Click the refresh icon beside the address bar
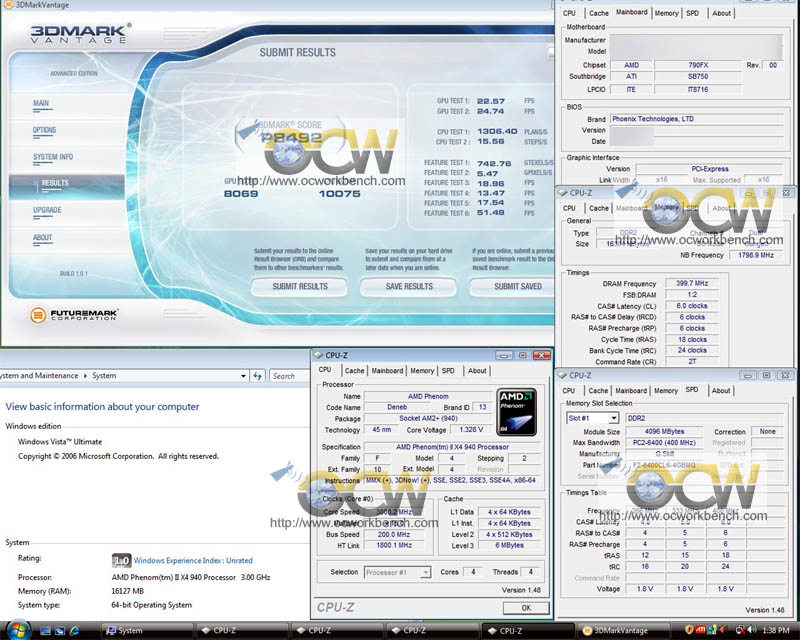Viewport: 800px width, 640px height. tap(258, 376)
